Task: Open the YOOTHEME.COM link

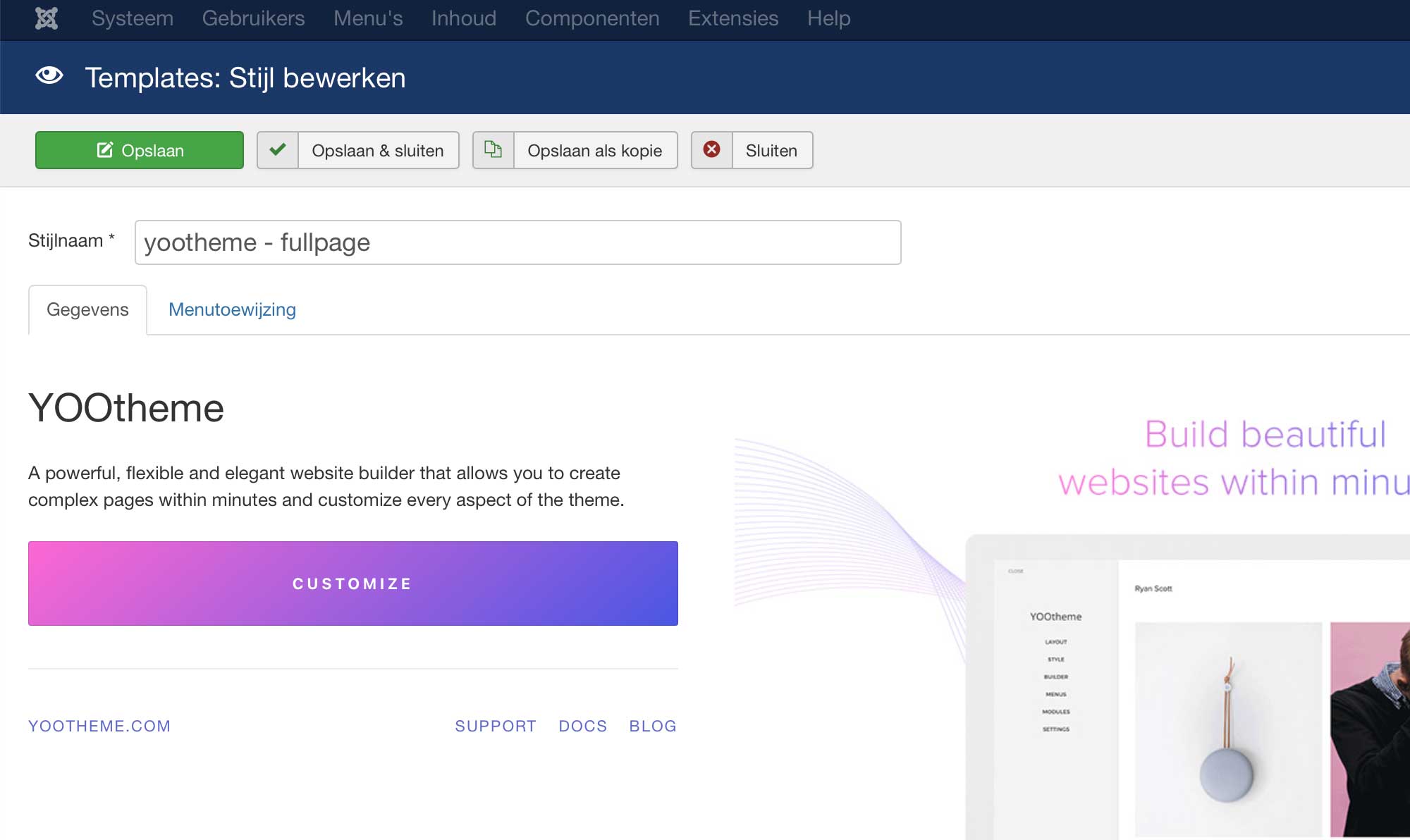Action: [x=99, y=726]
